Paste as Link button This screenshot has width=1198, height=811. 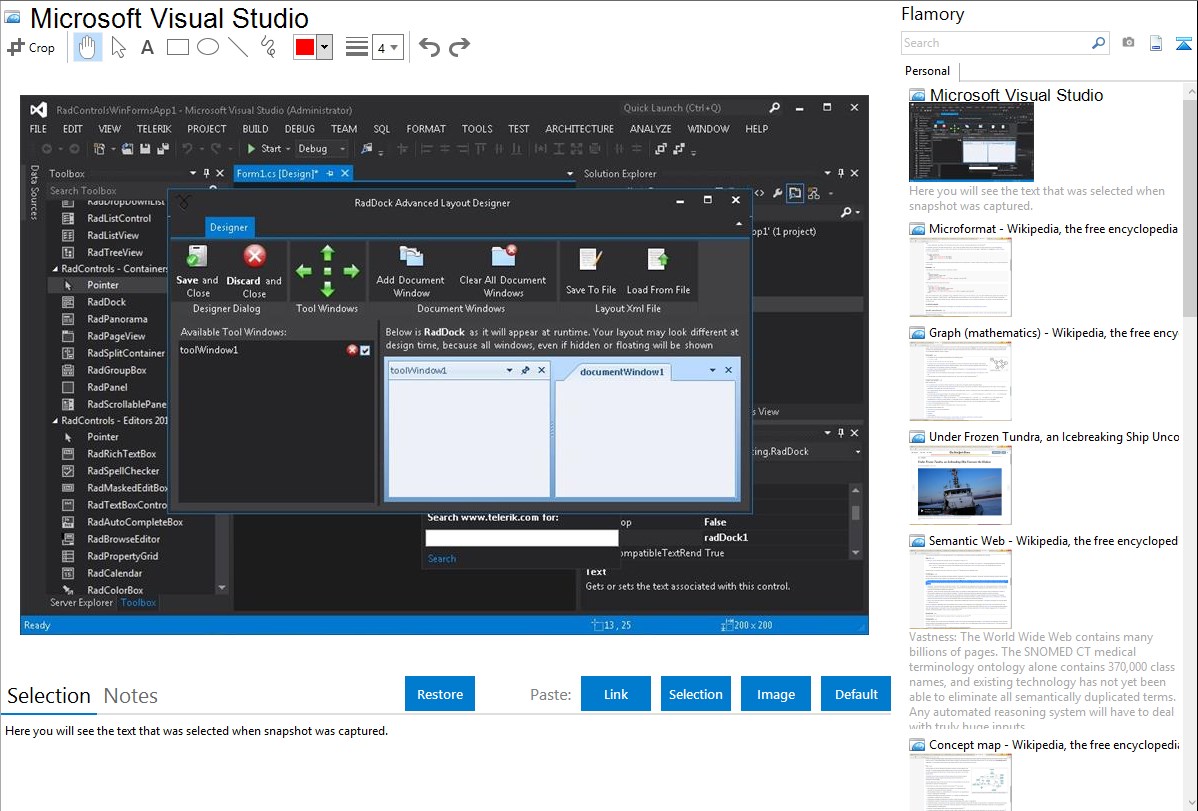click(616, 694)
